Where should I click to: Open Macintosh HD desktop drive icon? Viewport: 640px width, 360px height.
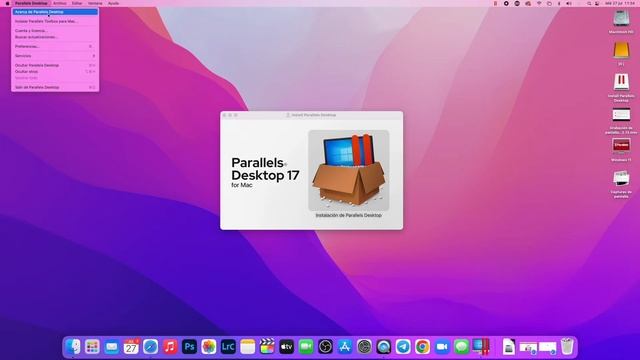[x=621, y=19]
